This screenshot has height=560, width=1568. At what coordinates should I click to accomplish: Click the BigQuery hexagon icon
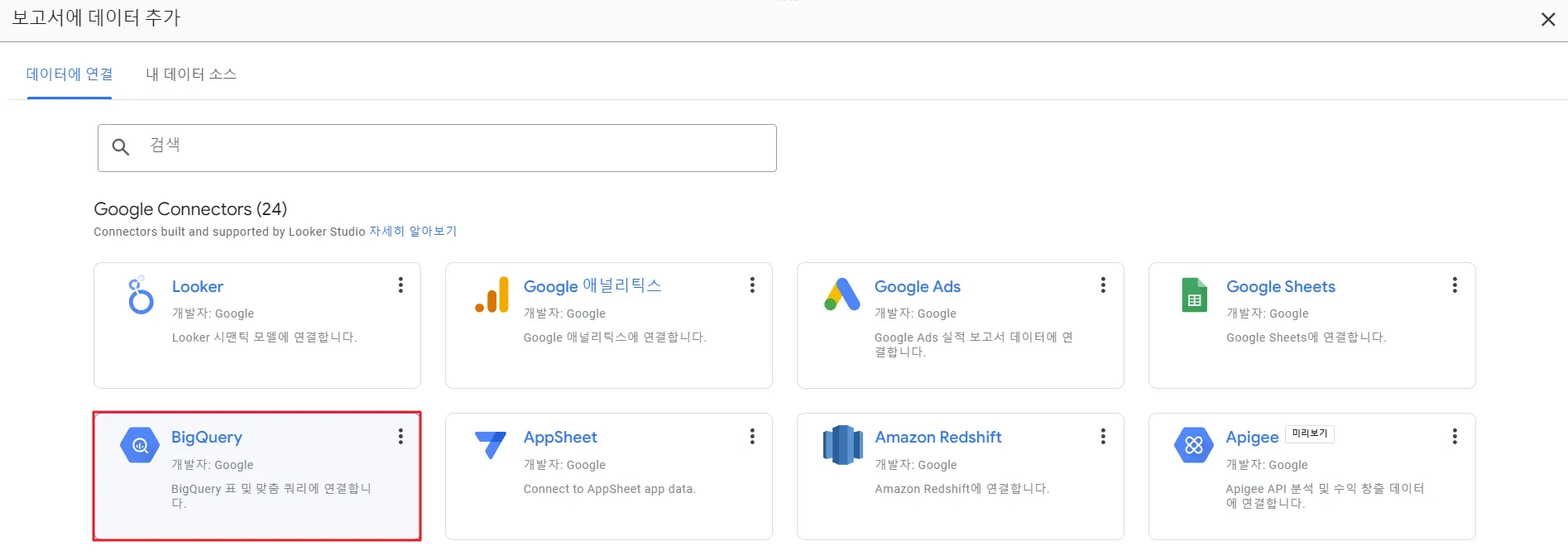[x=140, y=446]
